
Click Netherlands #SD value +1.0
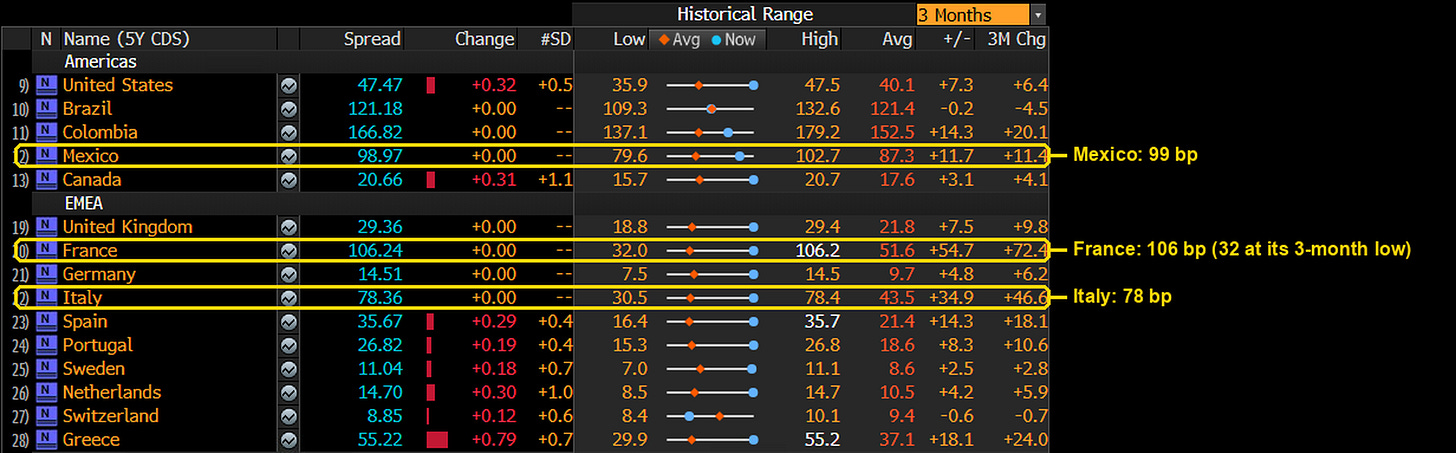click(556, 393)
